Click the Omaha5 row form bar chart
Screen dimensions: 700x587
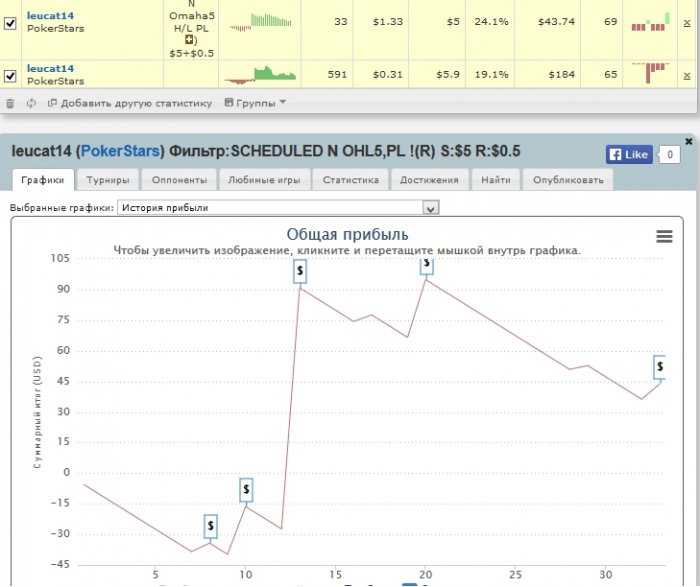pos(650,22)
